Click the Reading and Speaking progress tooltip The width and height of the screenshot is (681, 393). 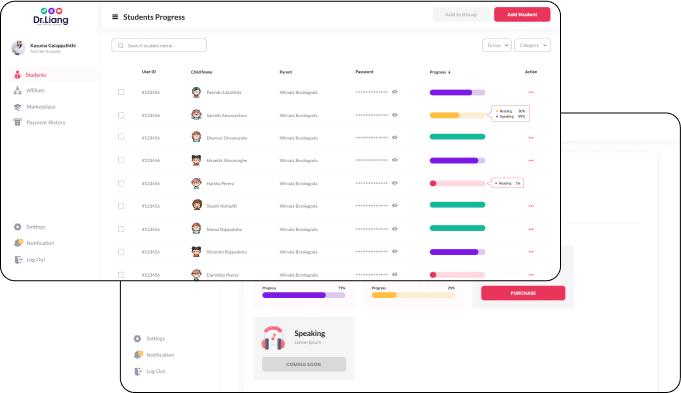pos(510,113)
